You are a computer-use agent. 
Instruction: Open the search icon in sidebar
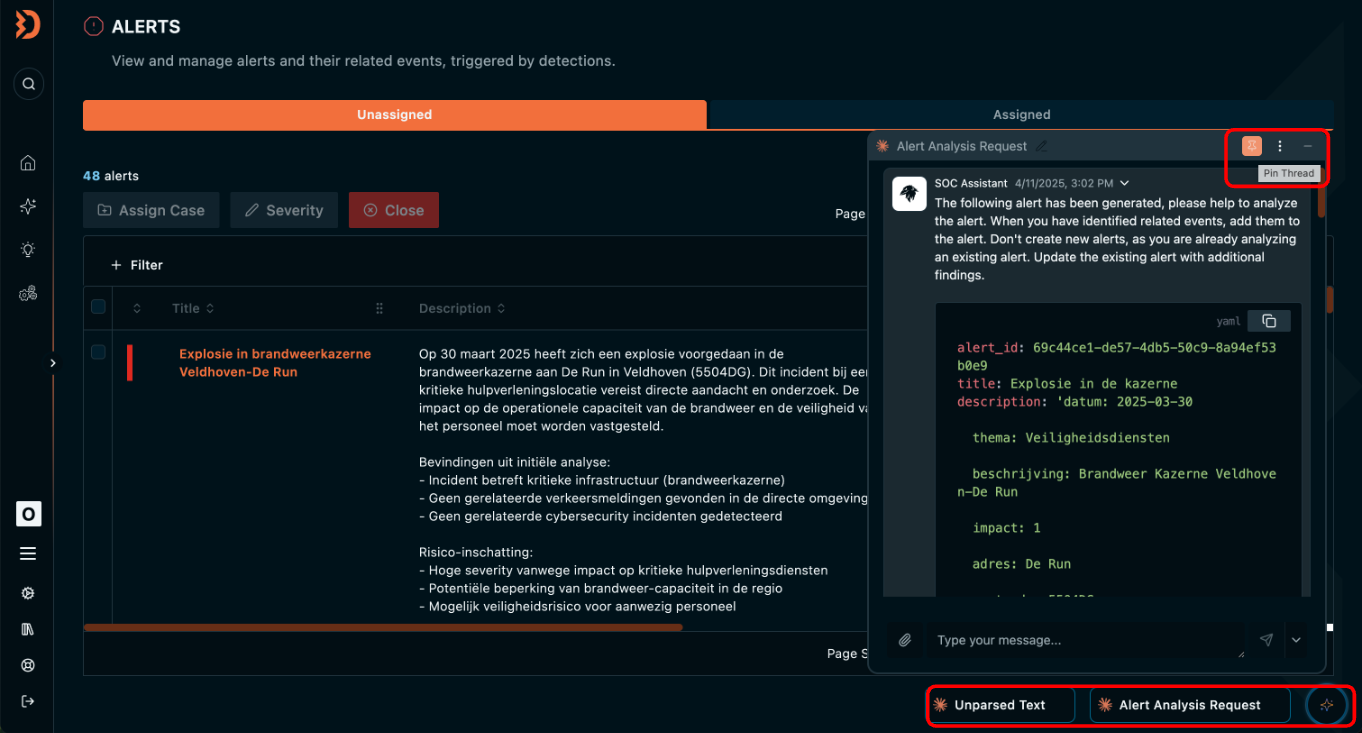coord(28,84)
